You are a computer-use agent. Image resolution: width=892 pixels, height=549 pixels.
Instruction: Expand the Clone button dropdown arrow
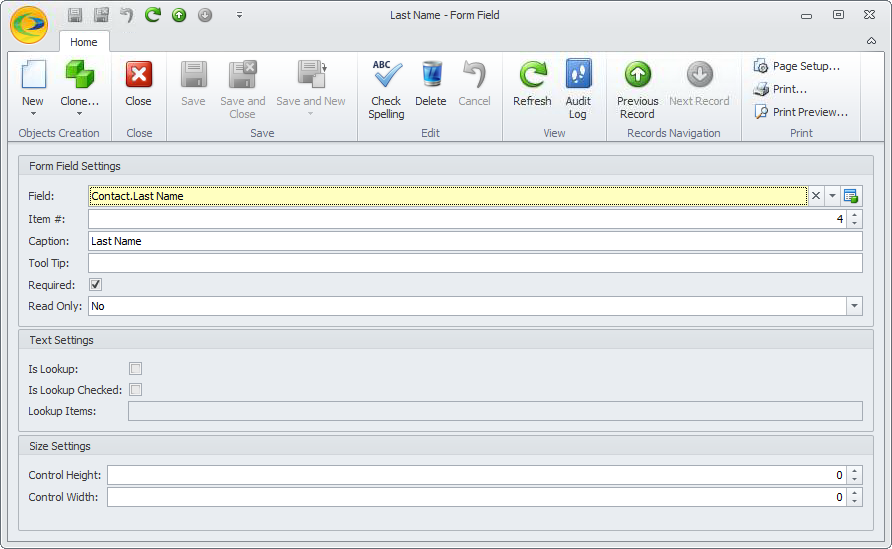pyautogui.click(x=80, y=114)
